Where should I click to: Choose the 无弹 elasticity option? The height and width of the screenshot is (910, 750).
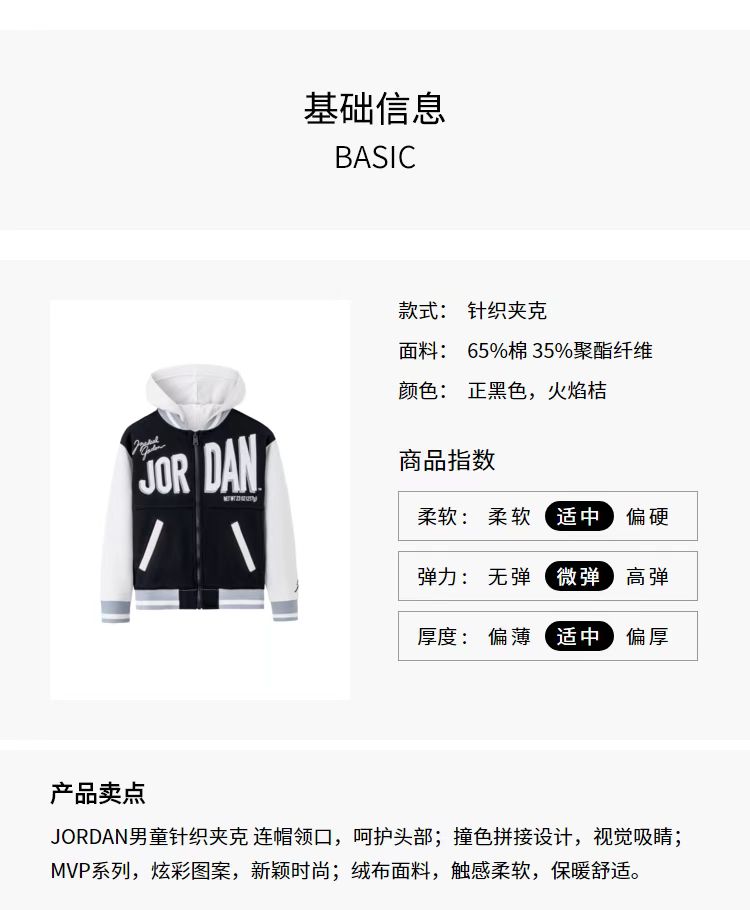[x=509, y=576]
